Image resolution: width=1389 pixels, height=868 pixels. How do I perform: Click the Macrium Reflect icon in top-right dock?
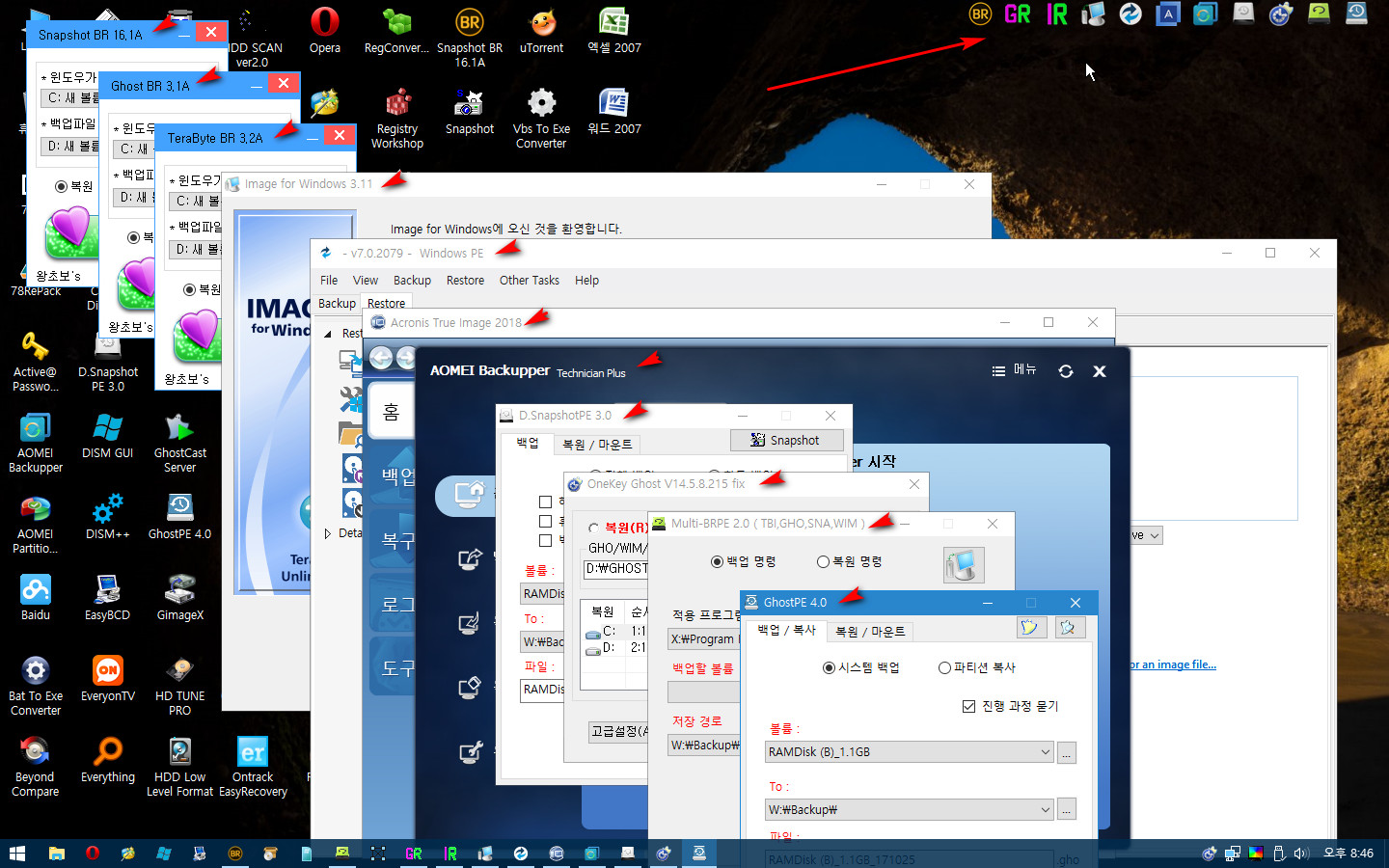click(x=1130, y=14)
